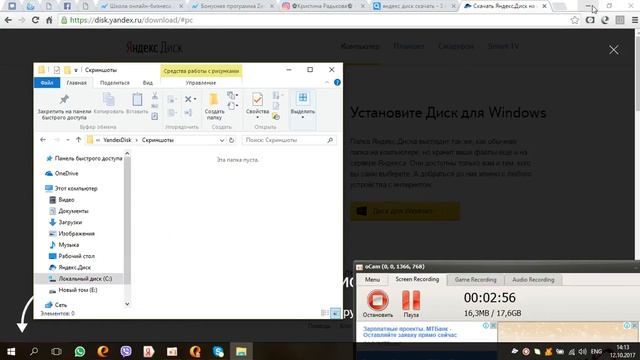Click the navigation pane scroll up arrow
The height and width of the screenshot is (360, 640).
click(127, 153)
